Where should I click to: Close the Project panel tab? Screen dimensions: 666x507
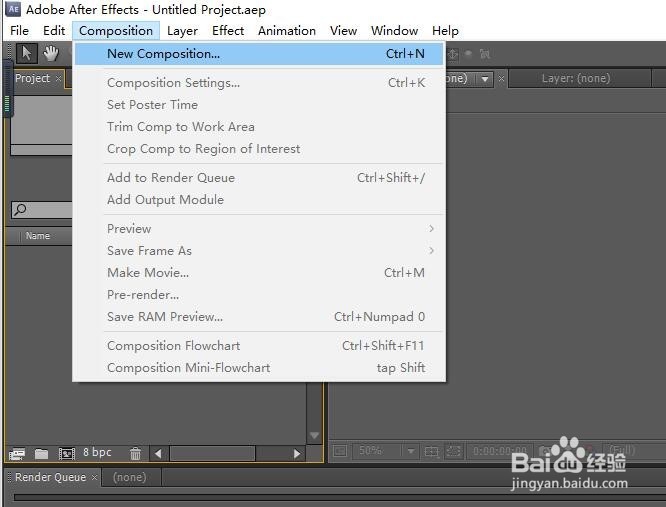59,79
